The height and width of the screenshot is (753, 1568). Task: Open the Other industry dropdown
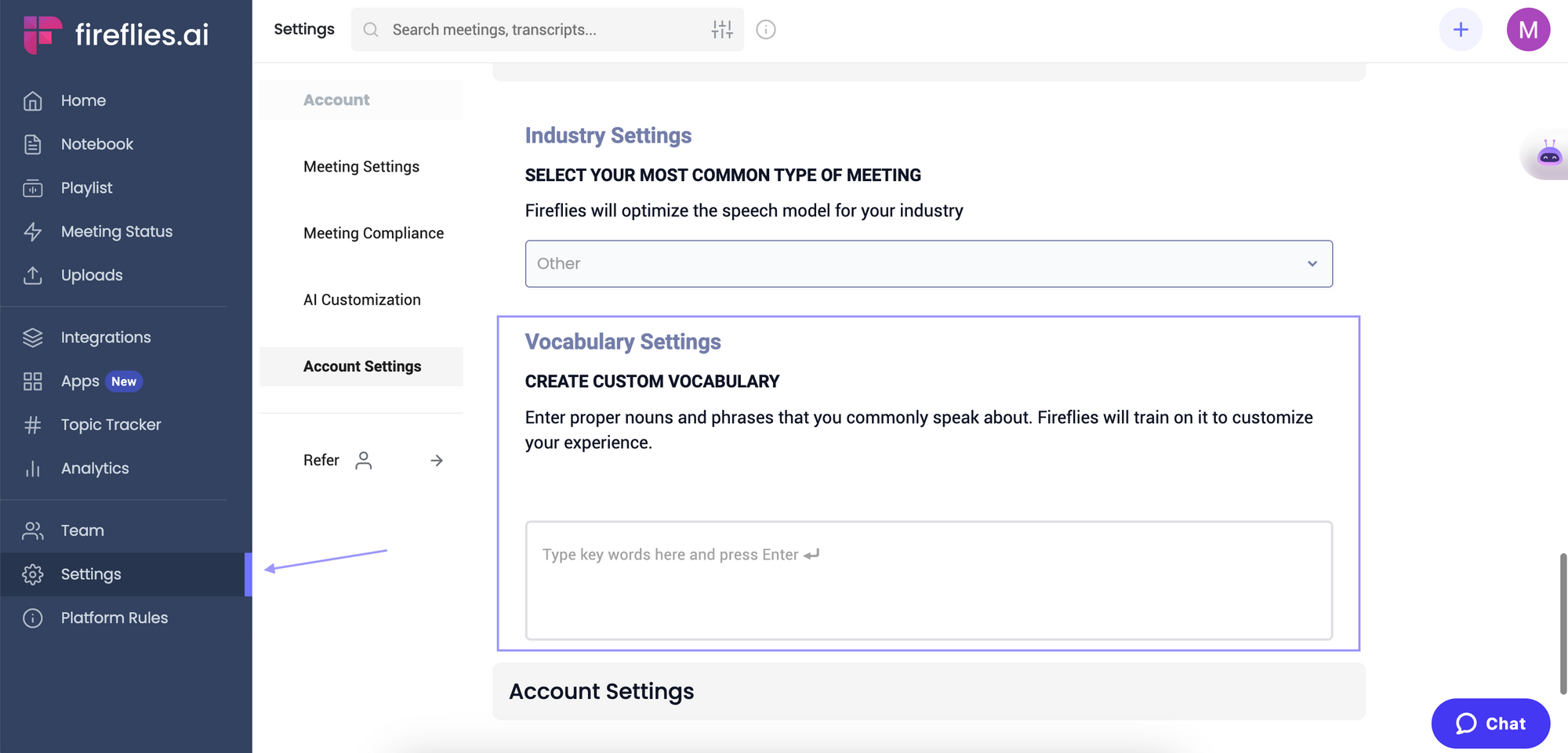(x=928, y=263)
